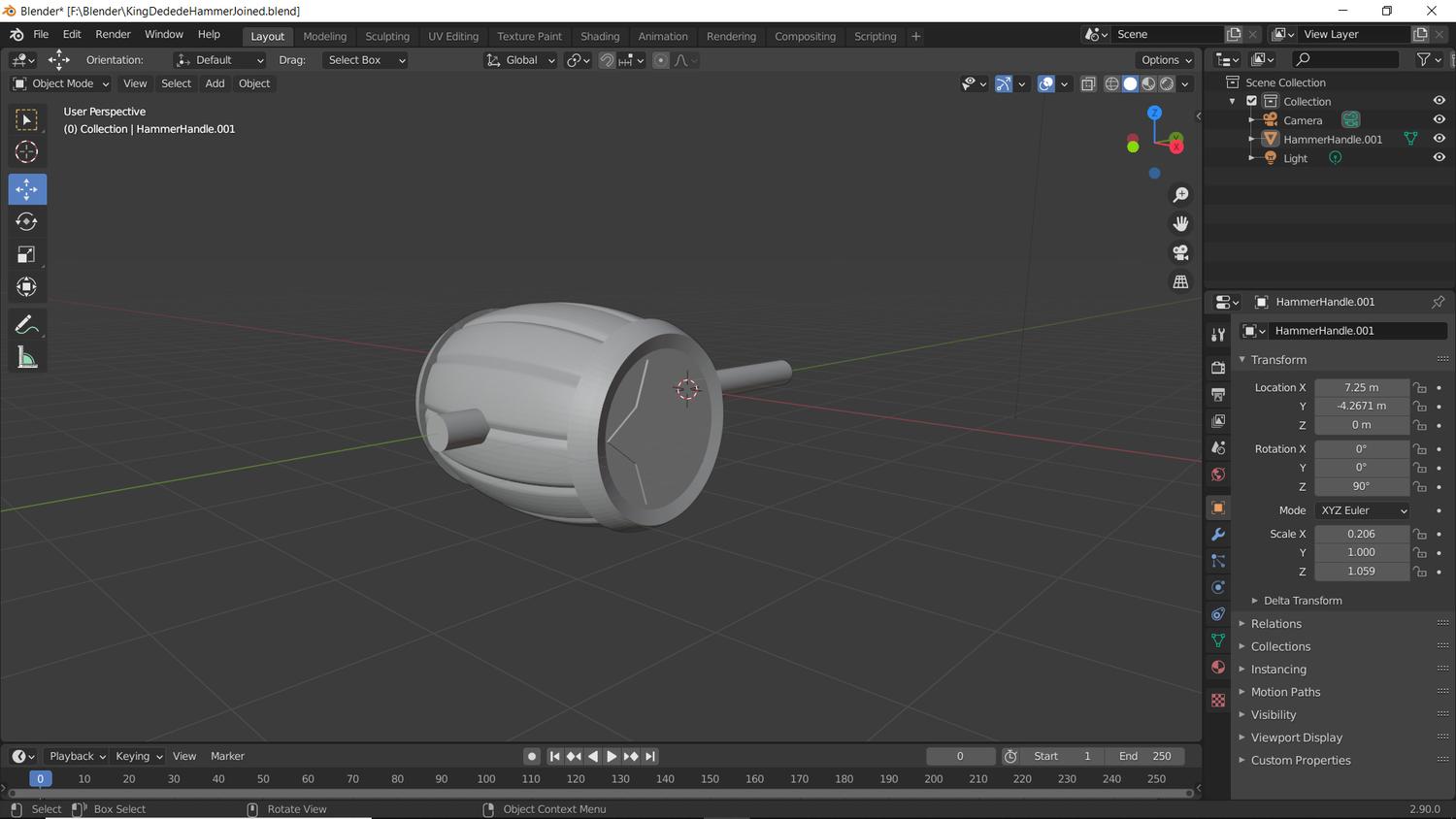
Task: Open the rotation Mode XYZ Euler dropdown
Action: (1363, 510)
